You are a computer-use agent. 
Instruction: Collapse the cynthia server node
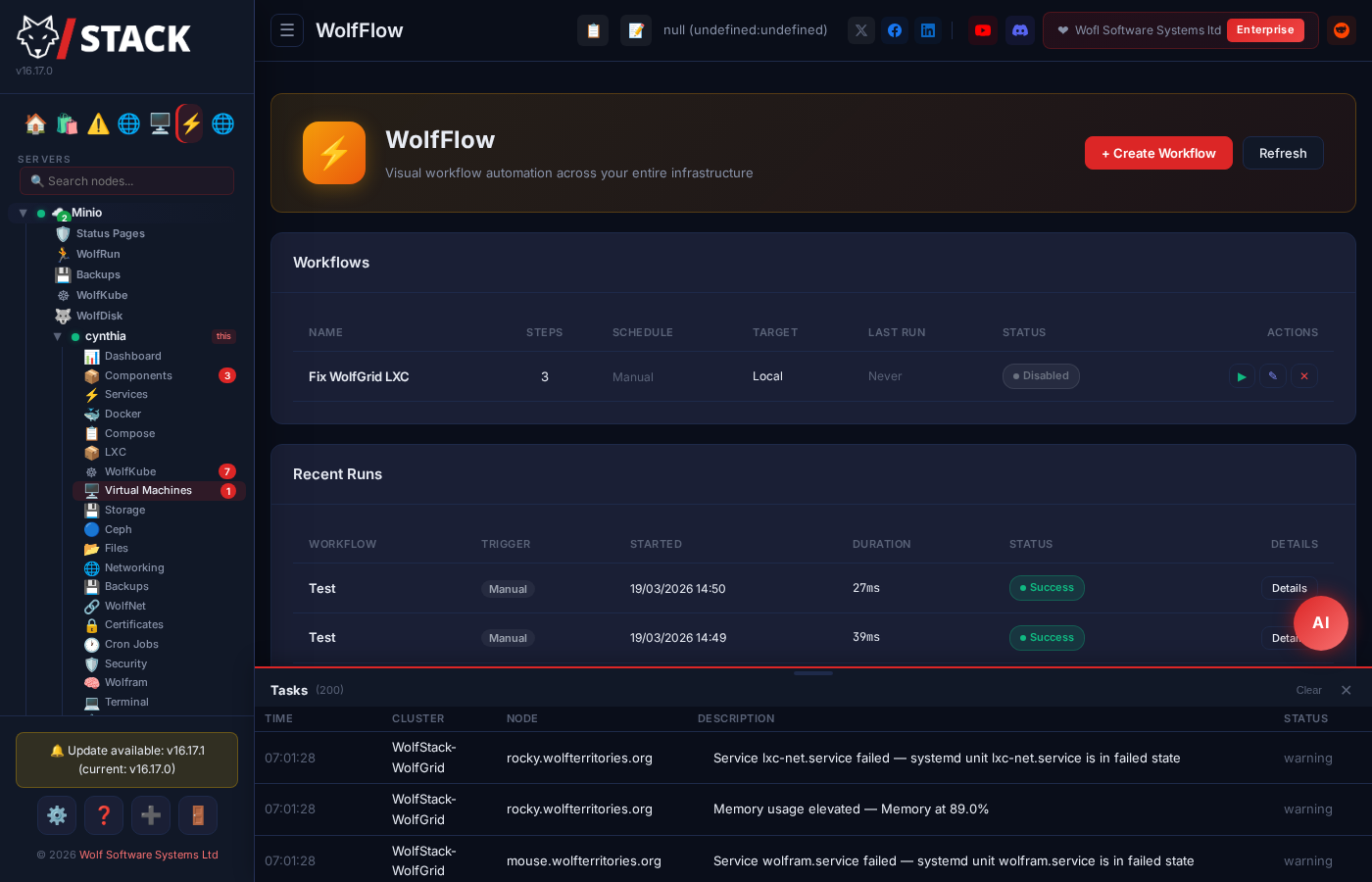tap(57, 336)
